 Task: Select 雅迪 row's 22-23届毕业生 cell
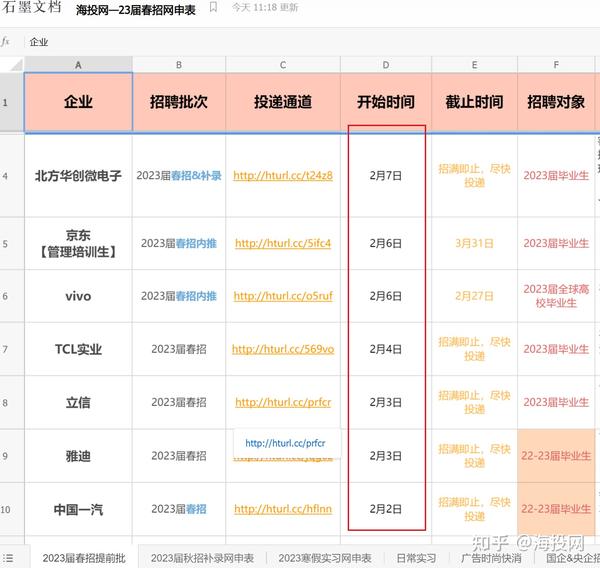click(556, 455)
